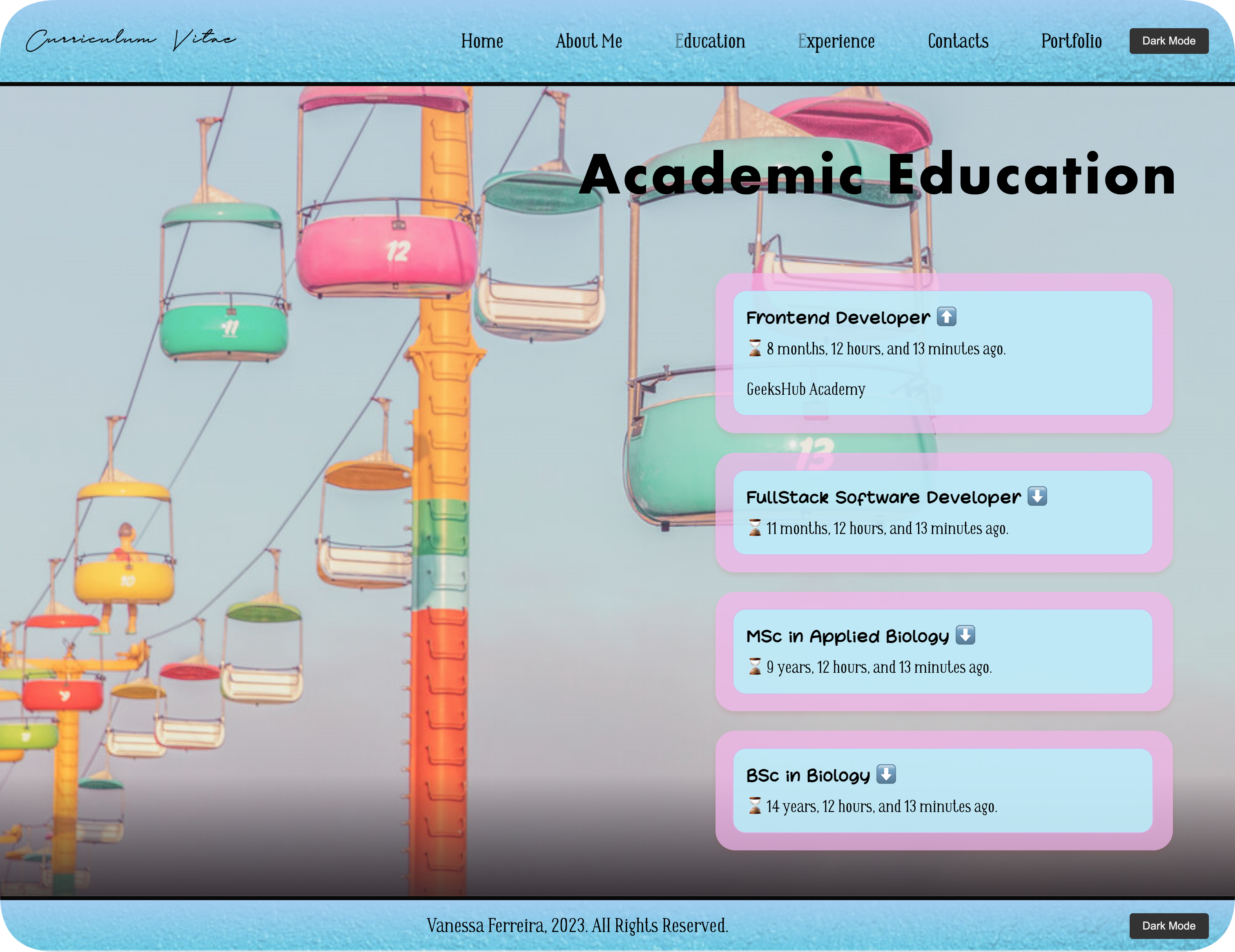Toggle Dark Mode in the footer
Image resolution: width=1235 pixels, height=952 pixels.
click(x=1168, y=925)
